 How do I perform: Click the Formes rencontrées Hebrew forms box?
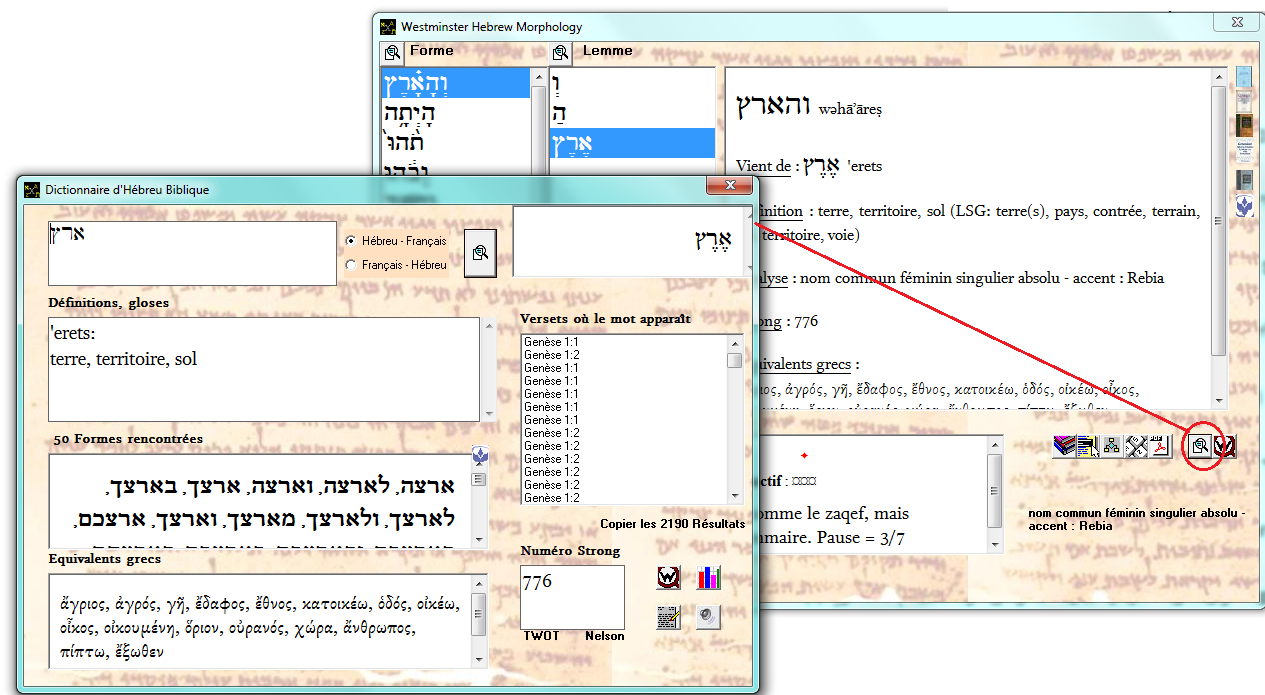point(260,501)
